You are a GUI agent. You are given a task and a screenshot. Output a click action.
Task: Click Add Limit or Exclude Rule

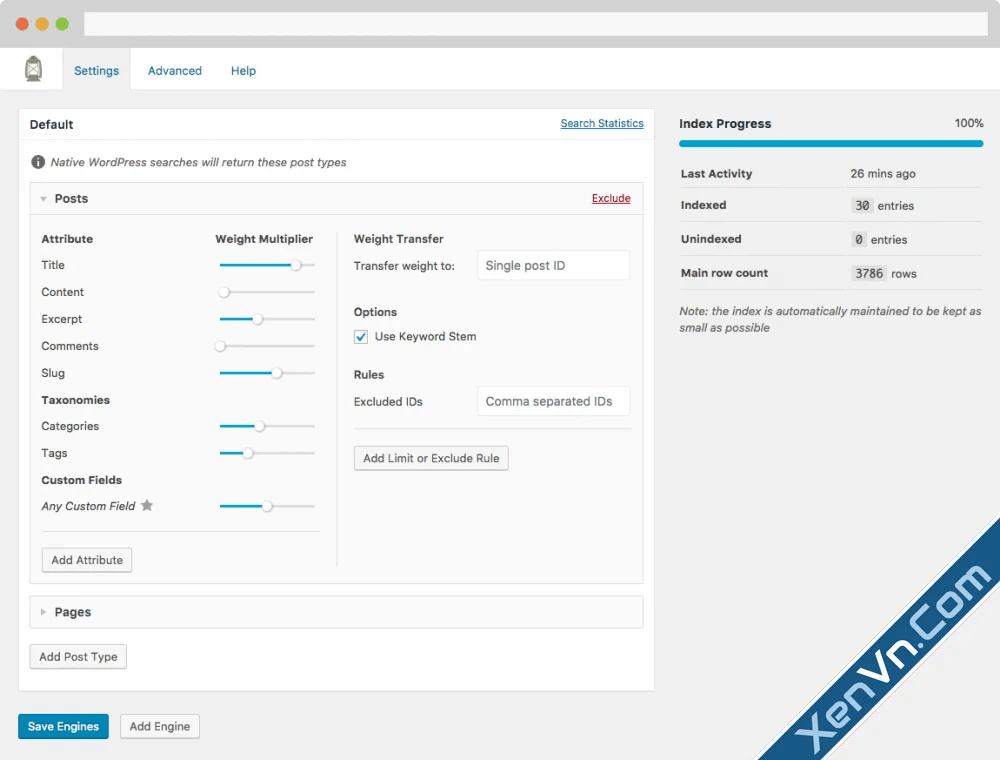pyautogui.click(x=430, y=458)
